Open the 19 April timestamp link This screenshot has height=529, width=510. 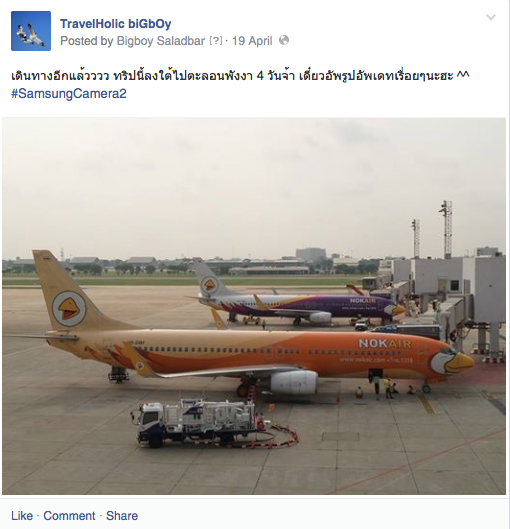(x=252, y=41)
